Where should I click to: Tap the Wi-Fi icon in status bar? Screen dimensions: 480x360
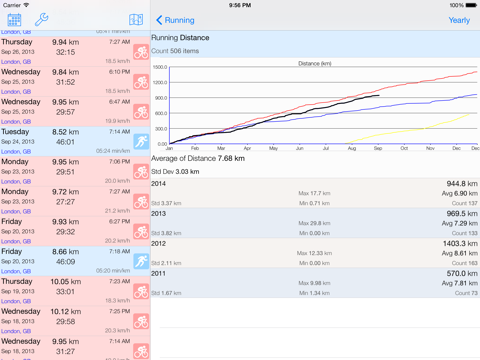point(26,5)
